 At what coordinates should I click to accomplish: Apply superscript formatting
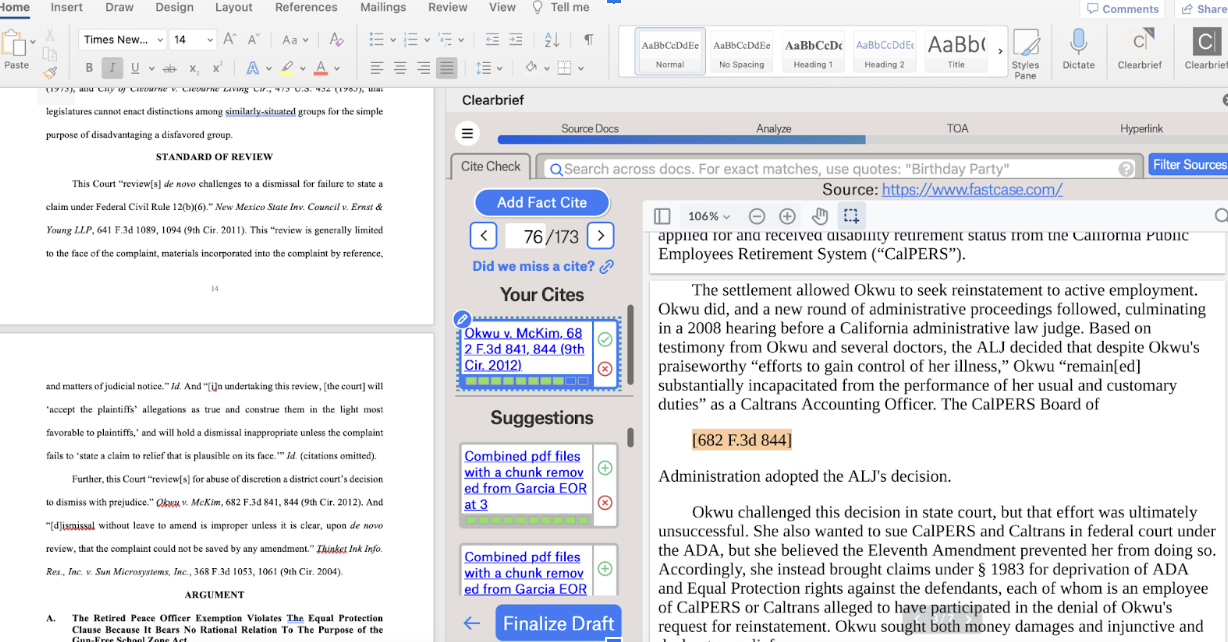(x=218, y=68)
